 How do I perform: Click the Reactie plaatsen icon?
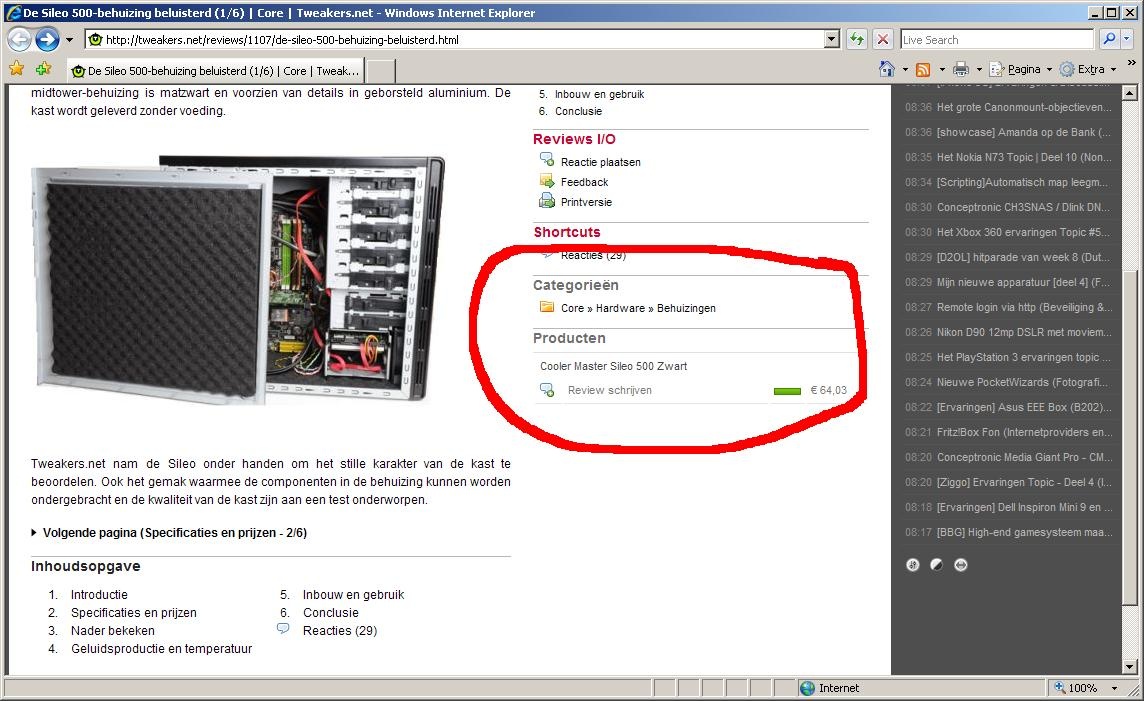546,160
